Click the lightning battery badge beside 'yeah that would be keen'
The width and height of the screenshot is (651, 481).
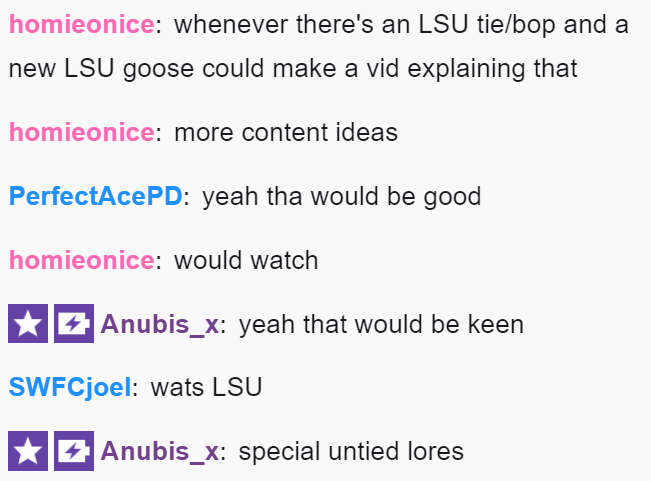pyautogui.click(x=74, y=323)
